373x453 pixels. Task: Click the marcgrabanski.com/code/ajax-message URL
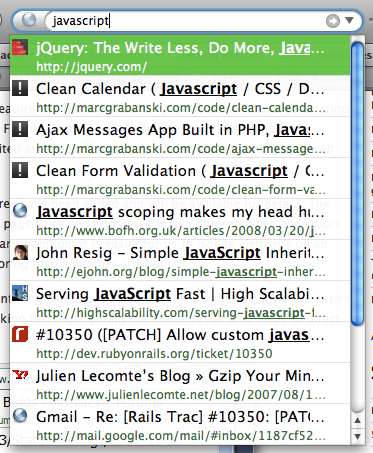(x=181, y=149)
